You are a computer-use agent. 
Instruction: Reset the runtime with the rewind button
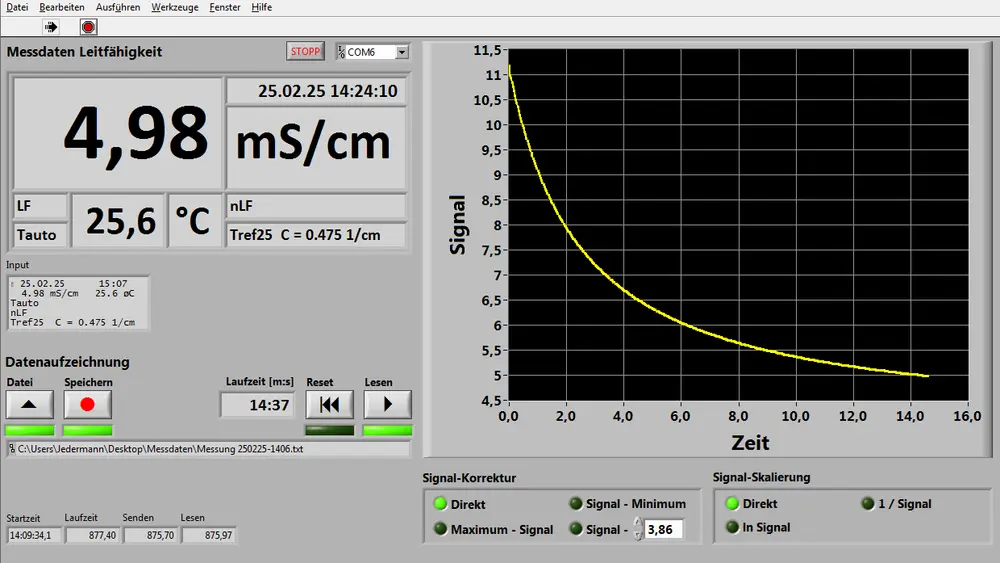pyautogui.click(x=329, y=404)
